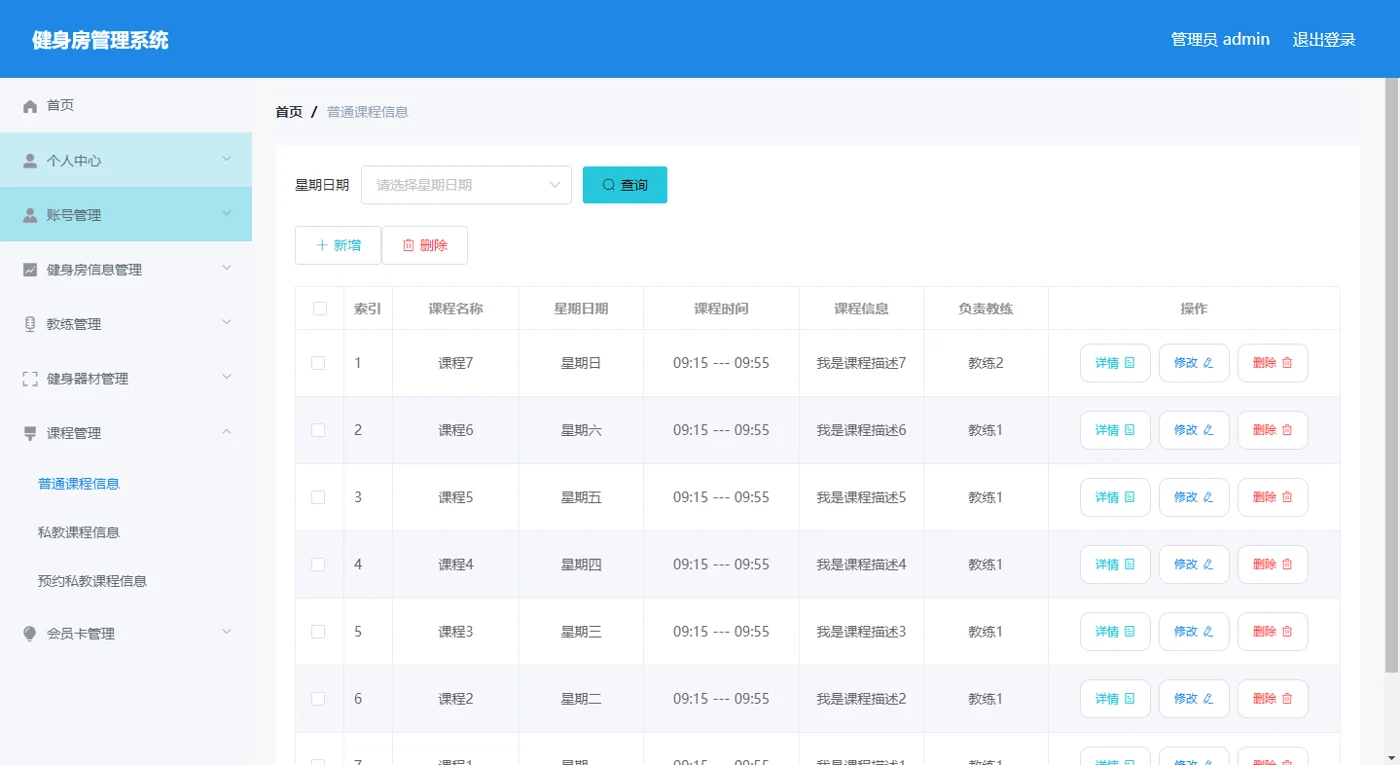Click the magnifier icon in the 查询 button
Image resolution: width=1400 pixels, height=765 pixels.
(x=608, y=185)
